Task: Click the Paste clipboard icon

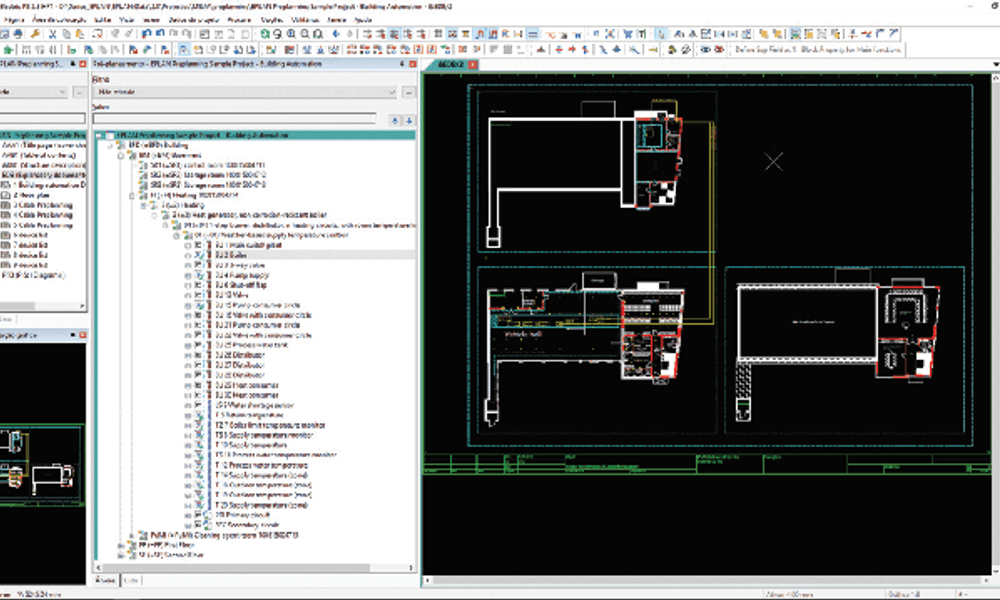Action: click(80, 34)
